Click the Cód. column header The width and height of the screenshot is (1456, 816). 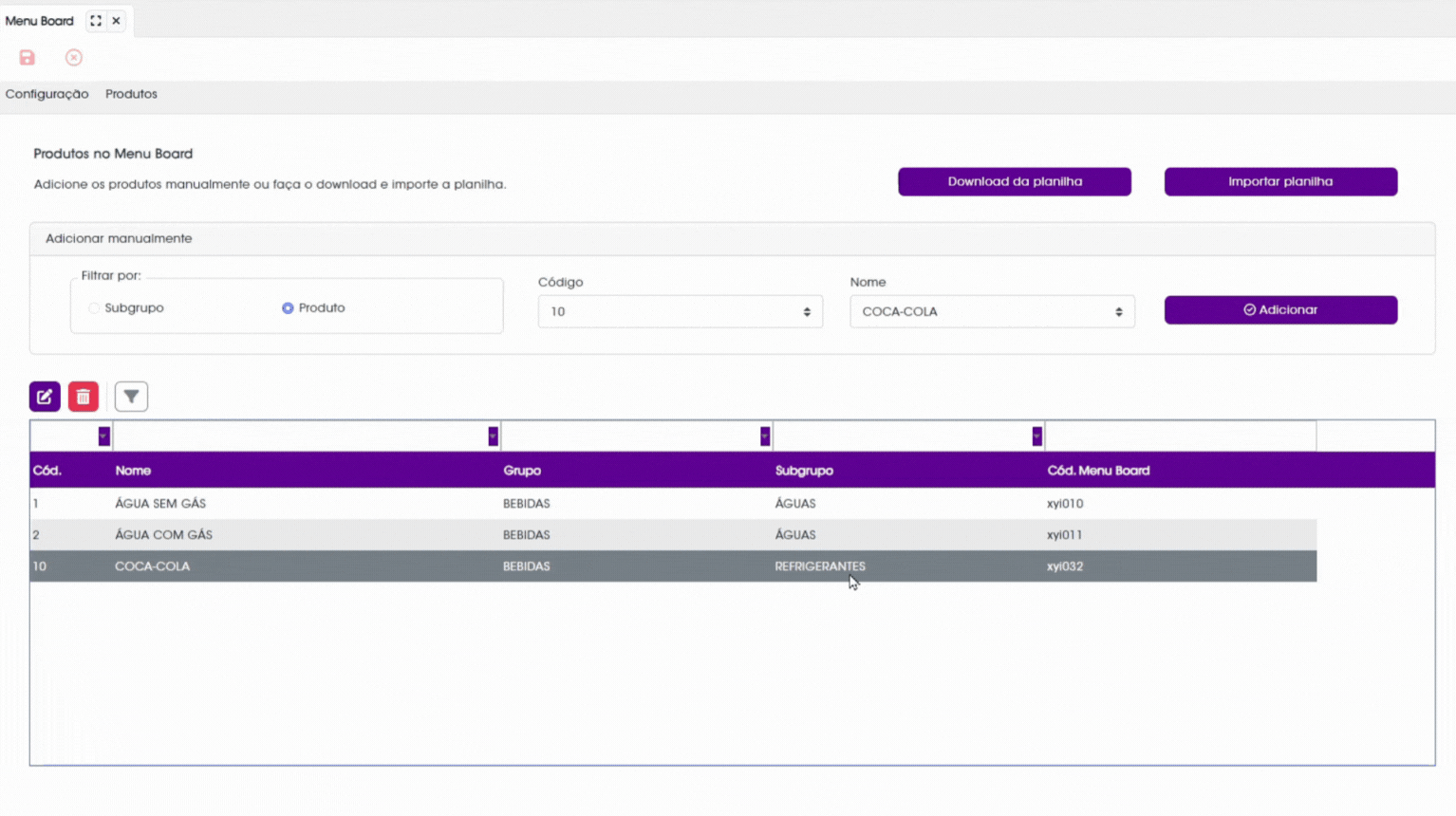click(x=47, y=471)
